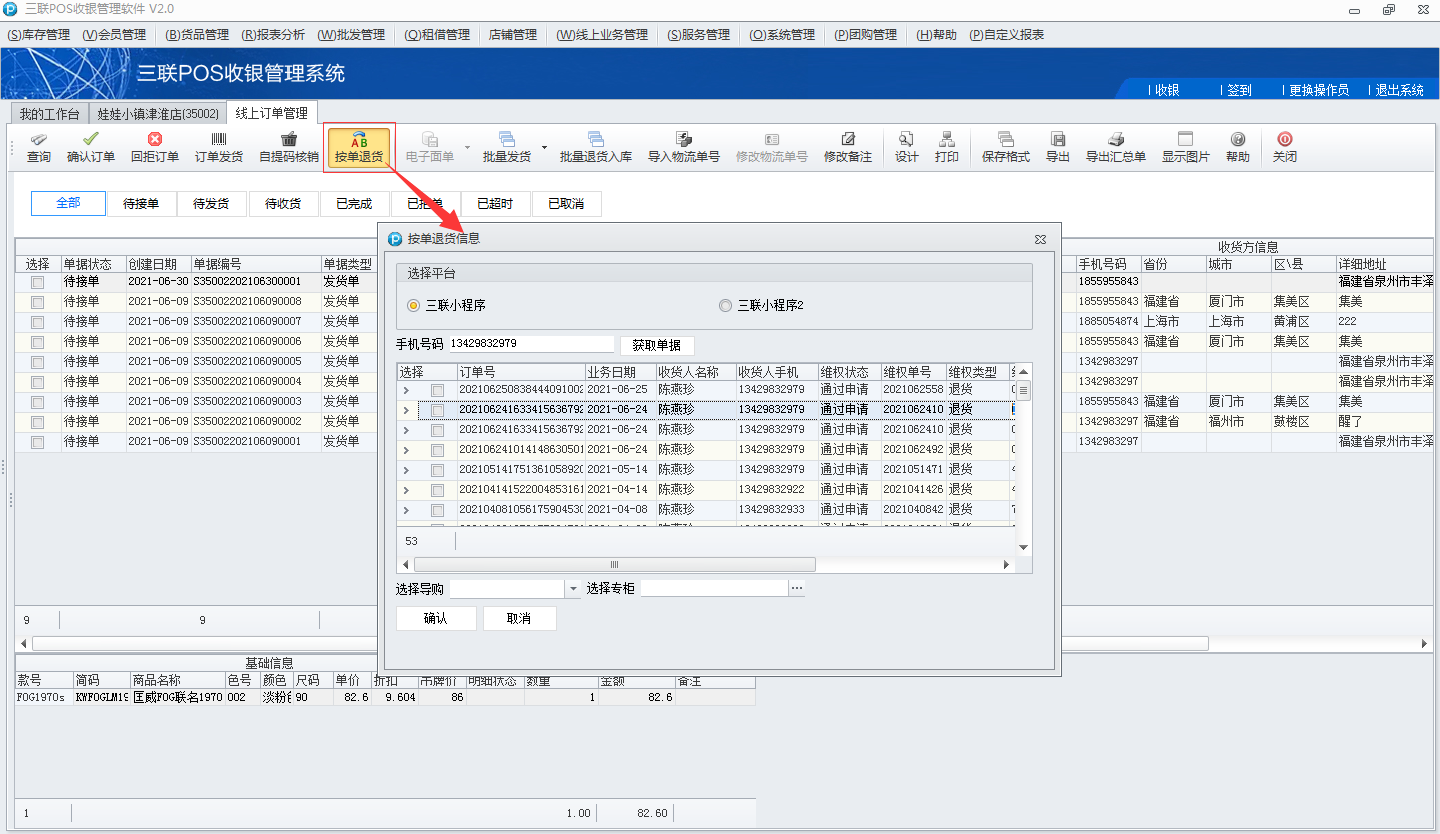Tick the checkbox for order S35002202106090005

[38, 362]
